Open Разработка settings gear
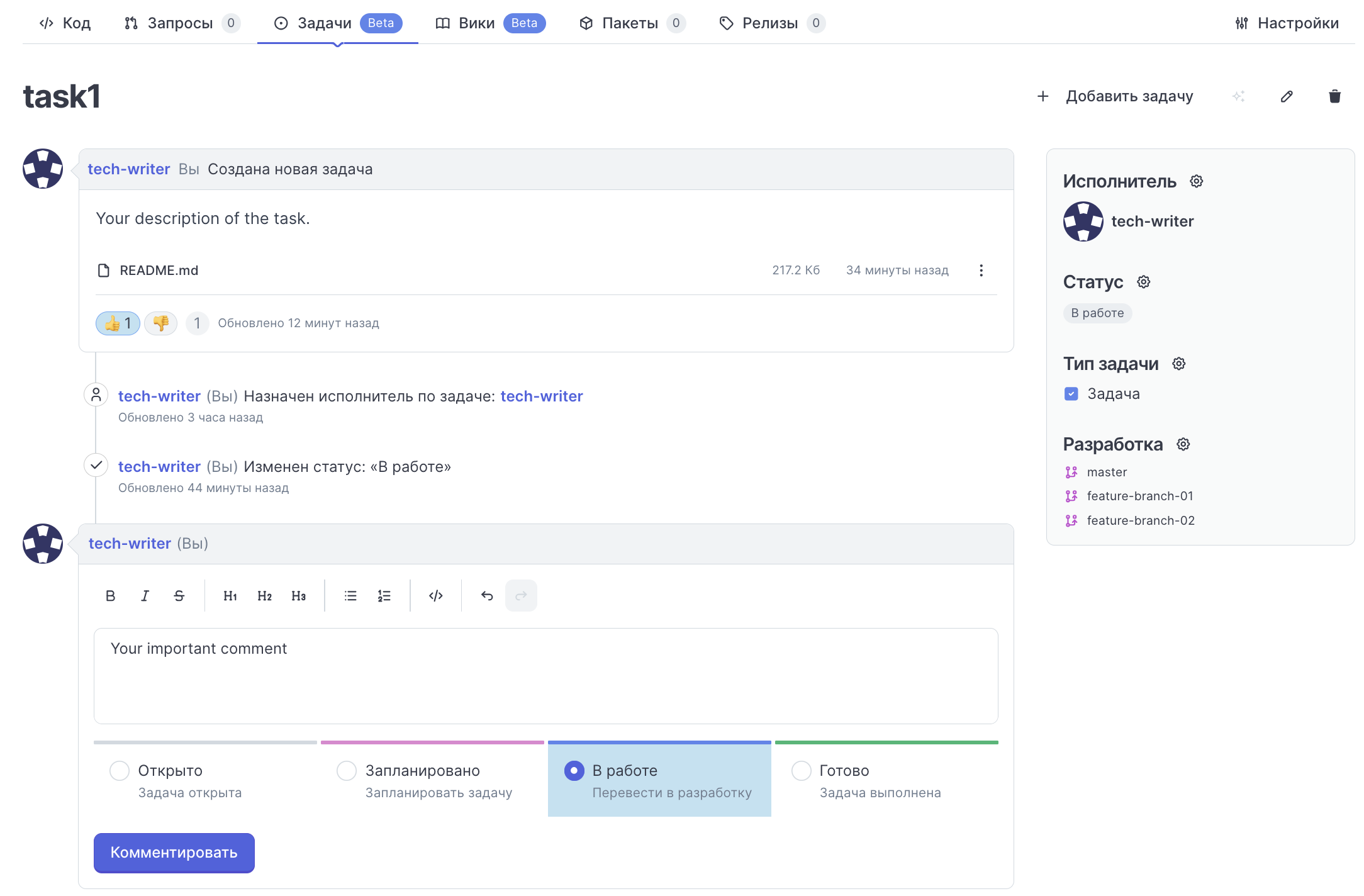The height and width of the screenshot is (896, 1364). click(1183, 444)
